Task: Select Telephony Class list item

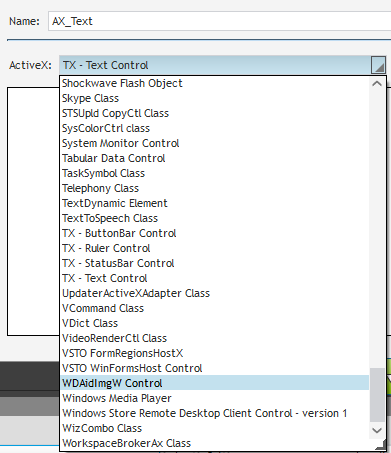Action: 215,188
